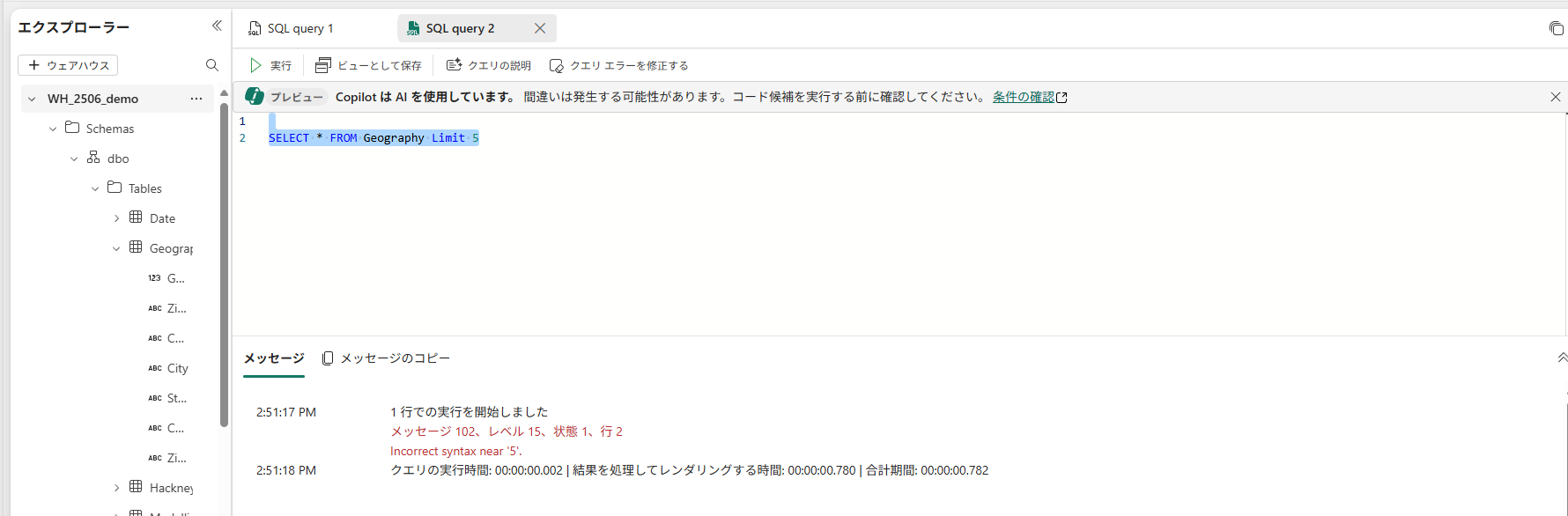Select the St... column in the tree
This screenshot has width=1568, height=516.
point(177,398)
